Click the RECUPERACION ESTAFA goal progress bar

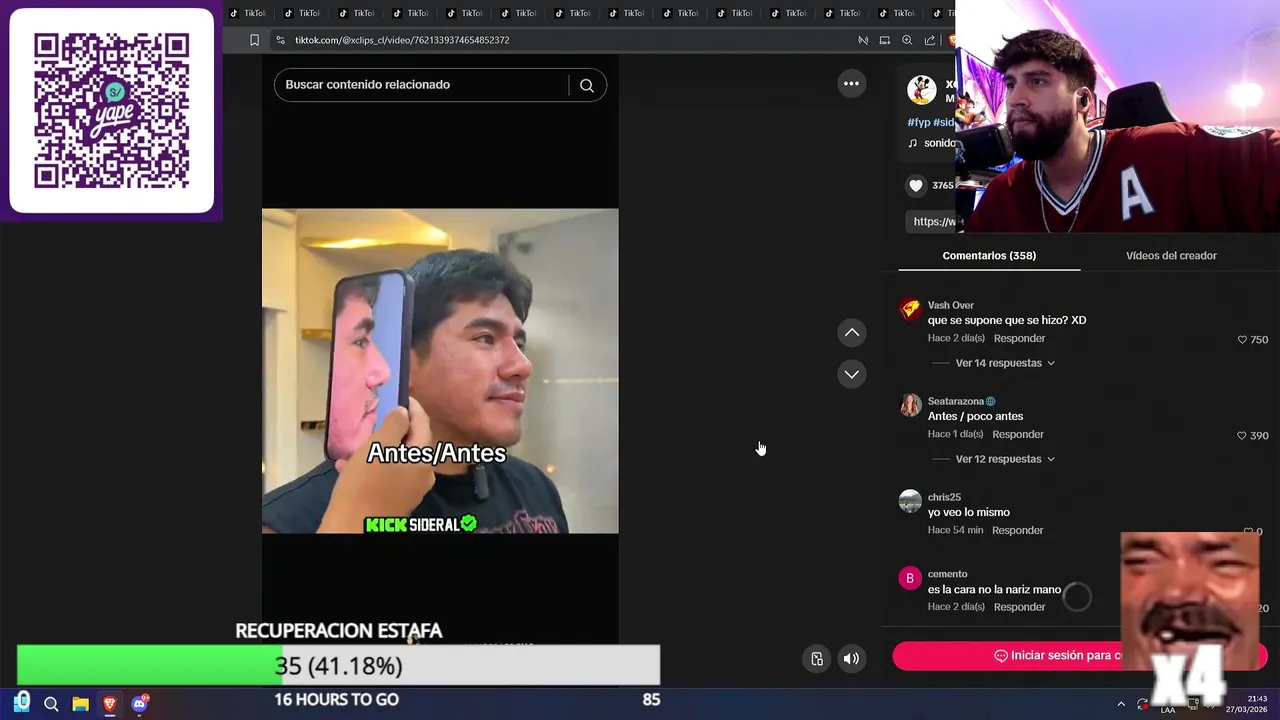(x=338, y=665)
